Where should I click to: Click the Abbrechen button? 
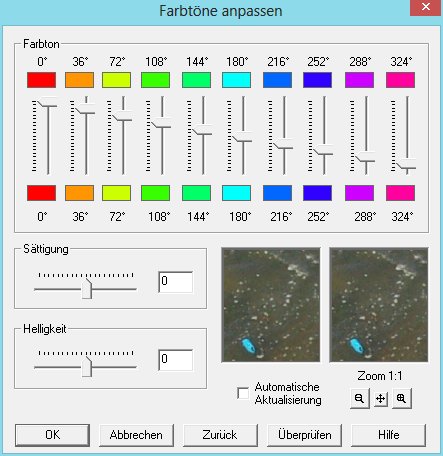tap(136, 435)
